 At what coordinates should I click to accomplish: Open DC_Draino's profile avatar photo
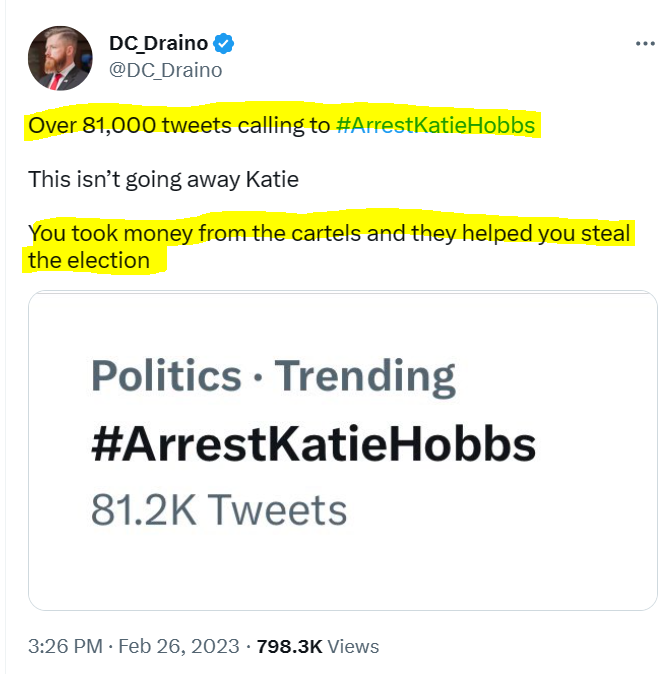(60, 57)
